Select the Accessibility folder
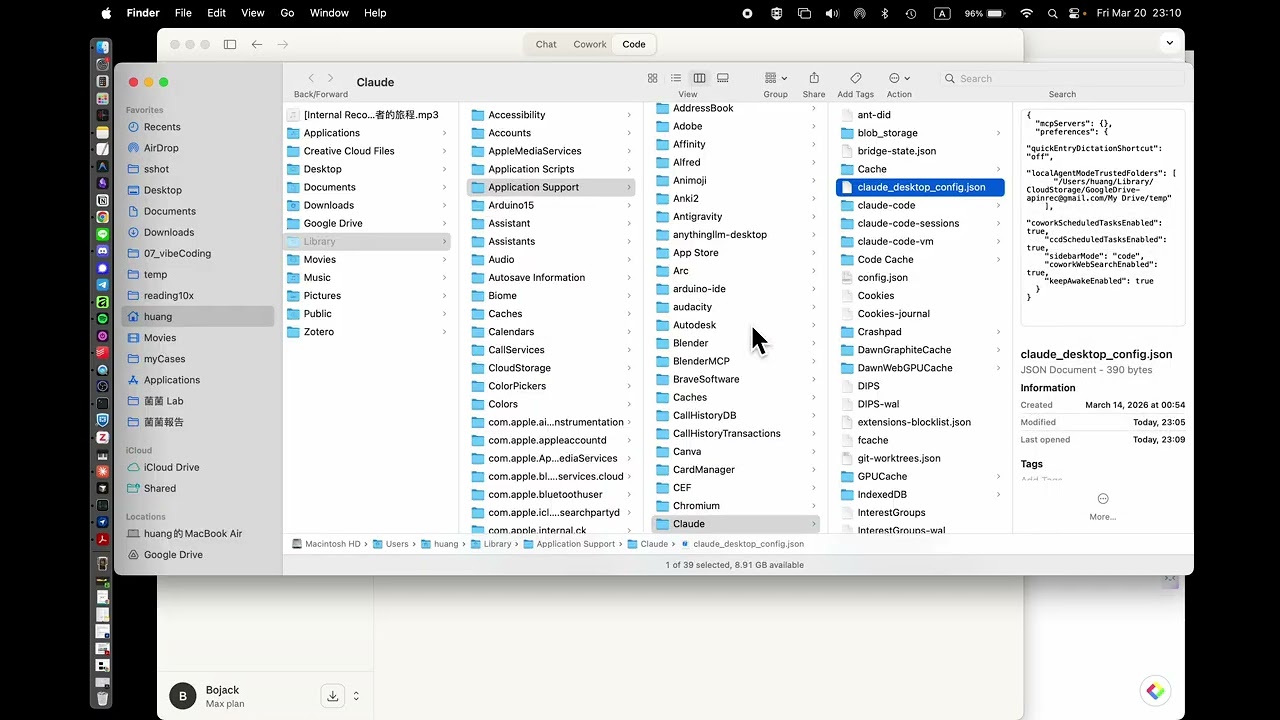This screenshot has height=720, width=1280. [516, 115]
